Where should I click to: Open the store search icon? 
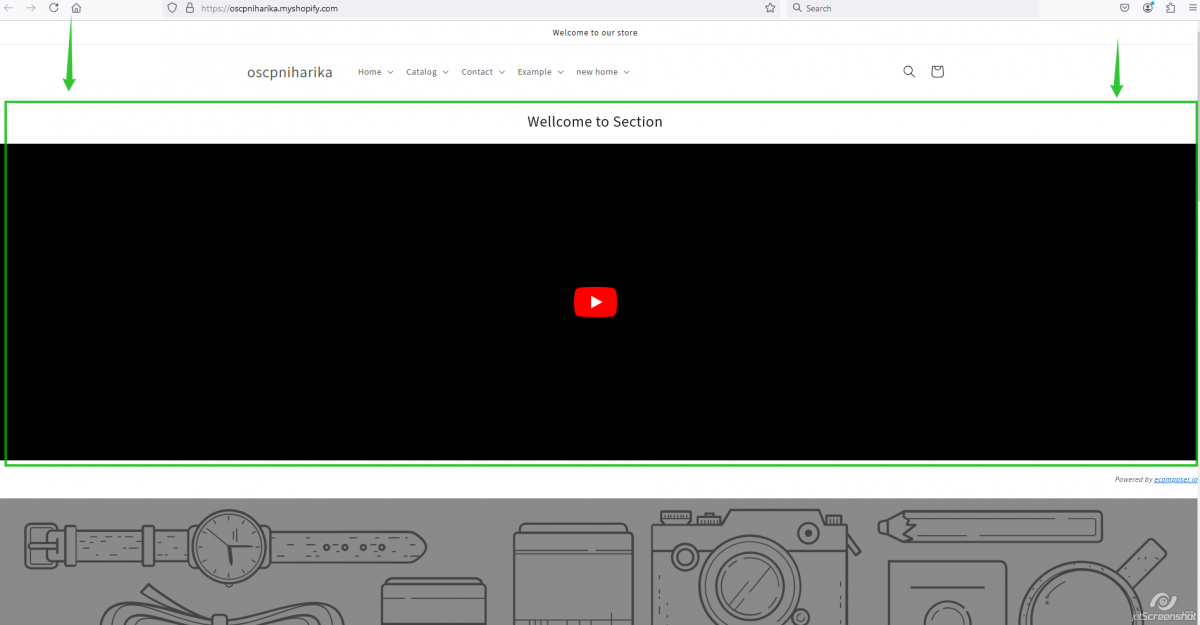(x=908, y=71)
